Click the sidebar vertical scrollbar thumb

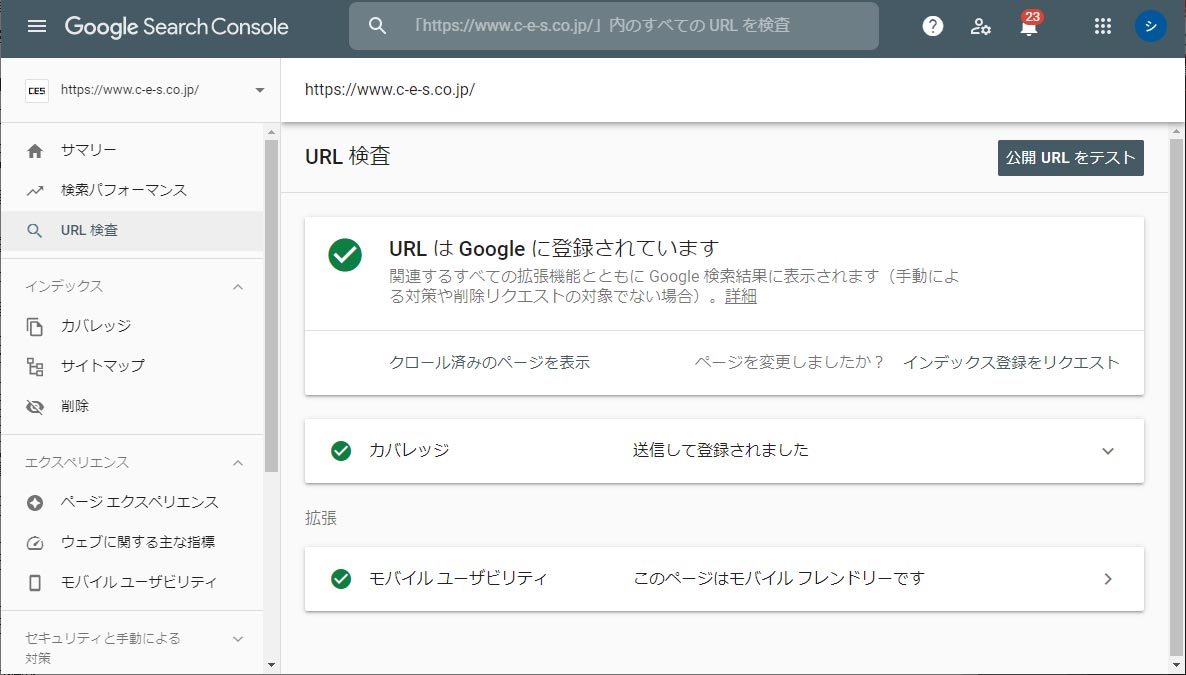tap(272, 306)
